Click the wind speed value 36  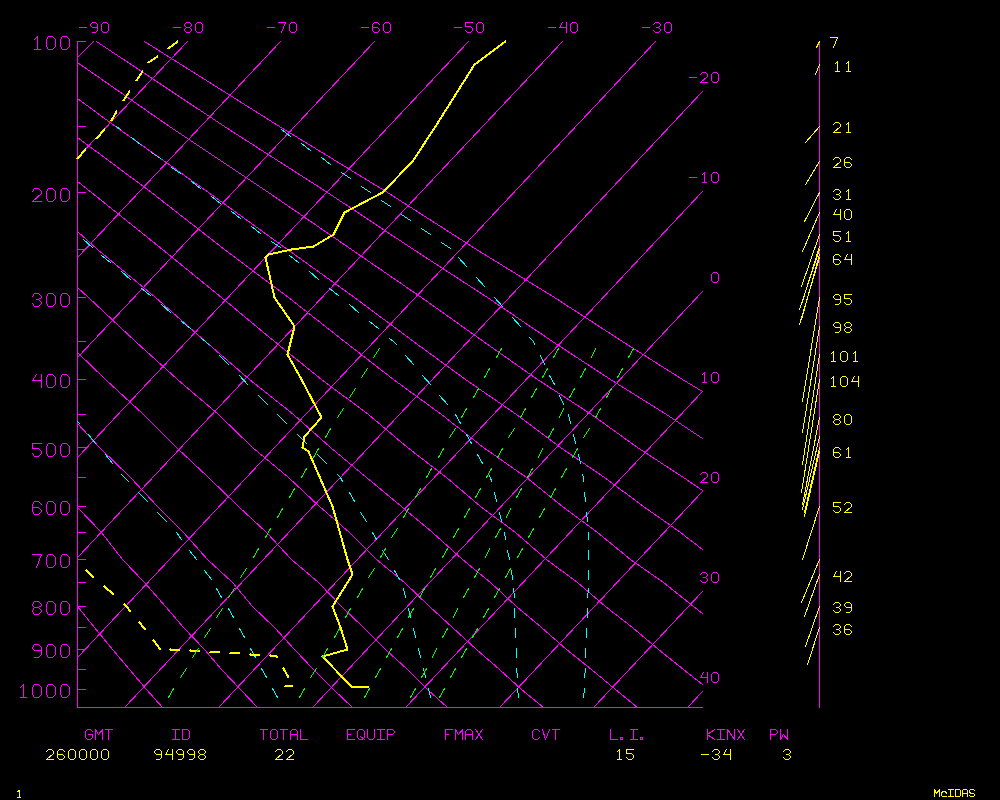(842, 630)
